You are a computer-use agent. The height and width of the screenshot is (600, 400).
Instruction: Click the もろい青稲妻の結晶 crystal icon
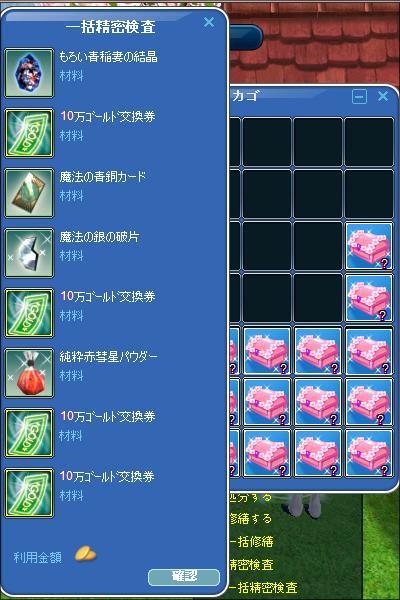pos(29,73)
